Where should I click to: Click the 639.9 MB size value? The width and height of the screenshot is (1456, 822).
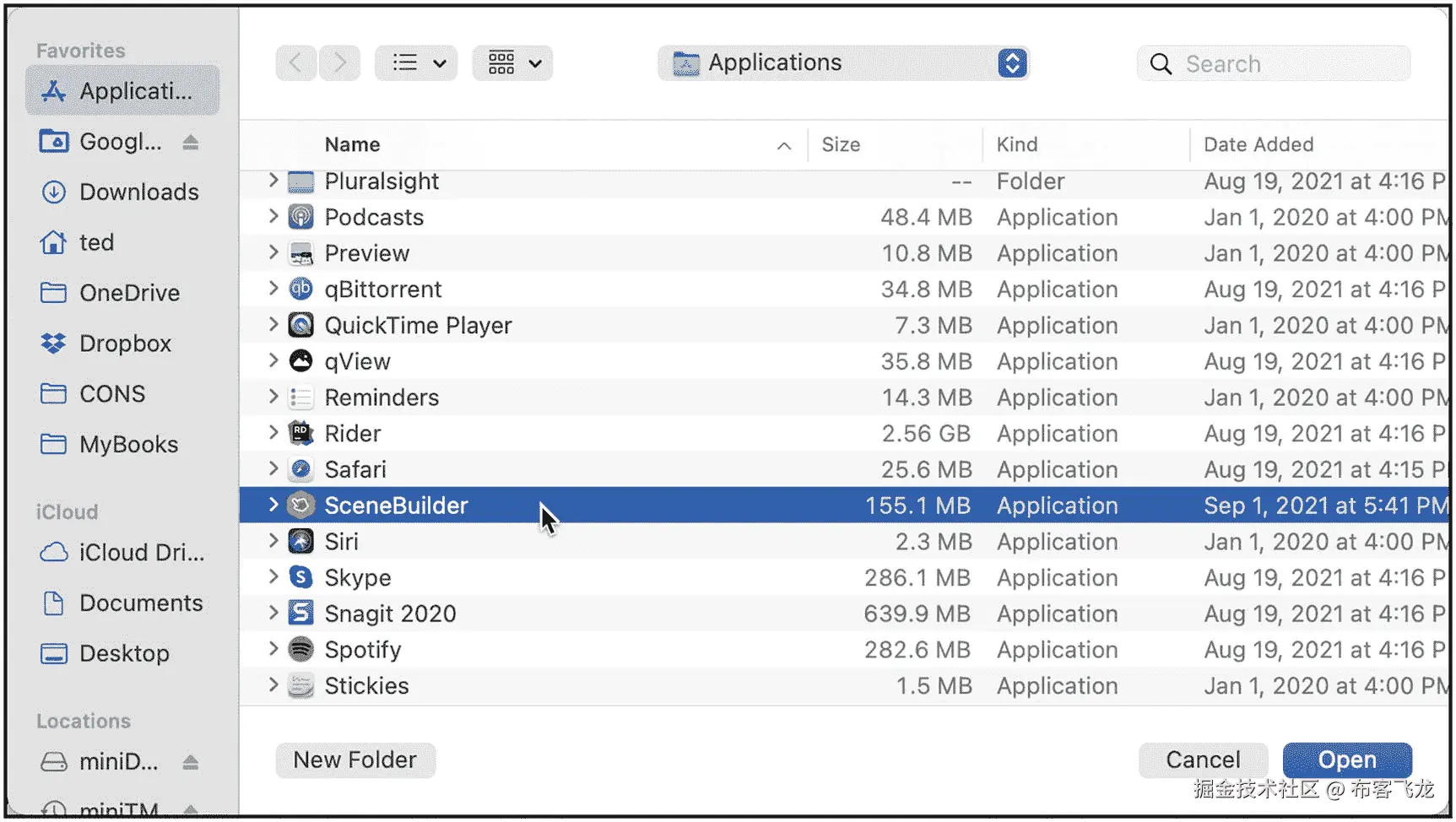click(917, 614)
